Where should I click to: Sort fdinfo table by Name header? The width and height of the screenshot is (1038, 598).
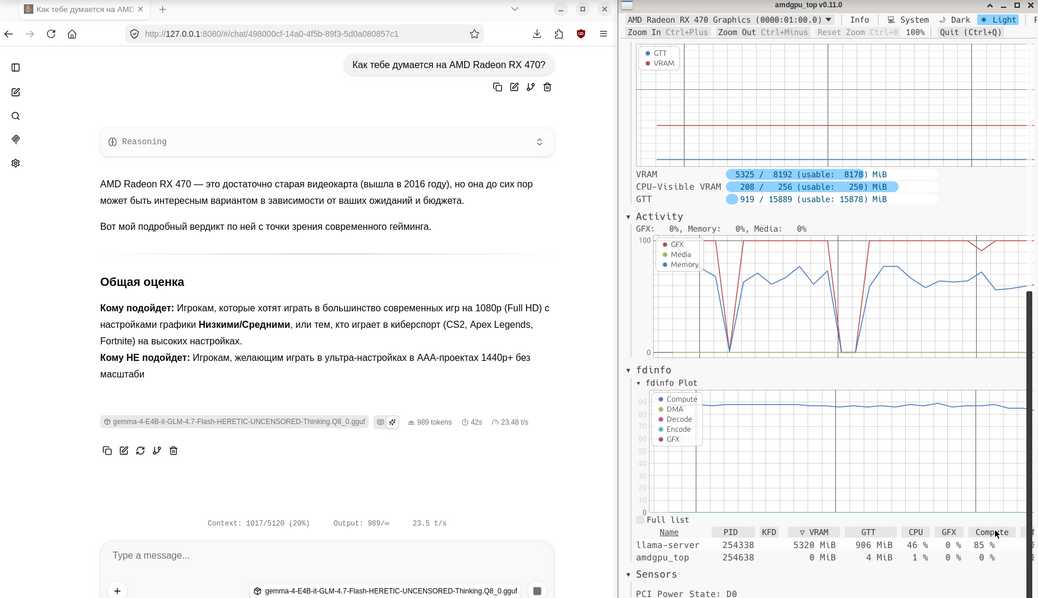(669, 532)
